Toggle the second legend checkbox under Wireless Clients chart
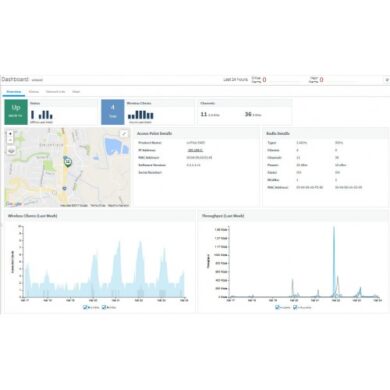 (x=104, y=307)
